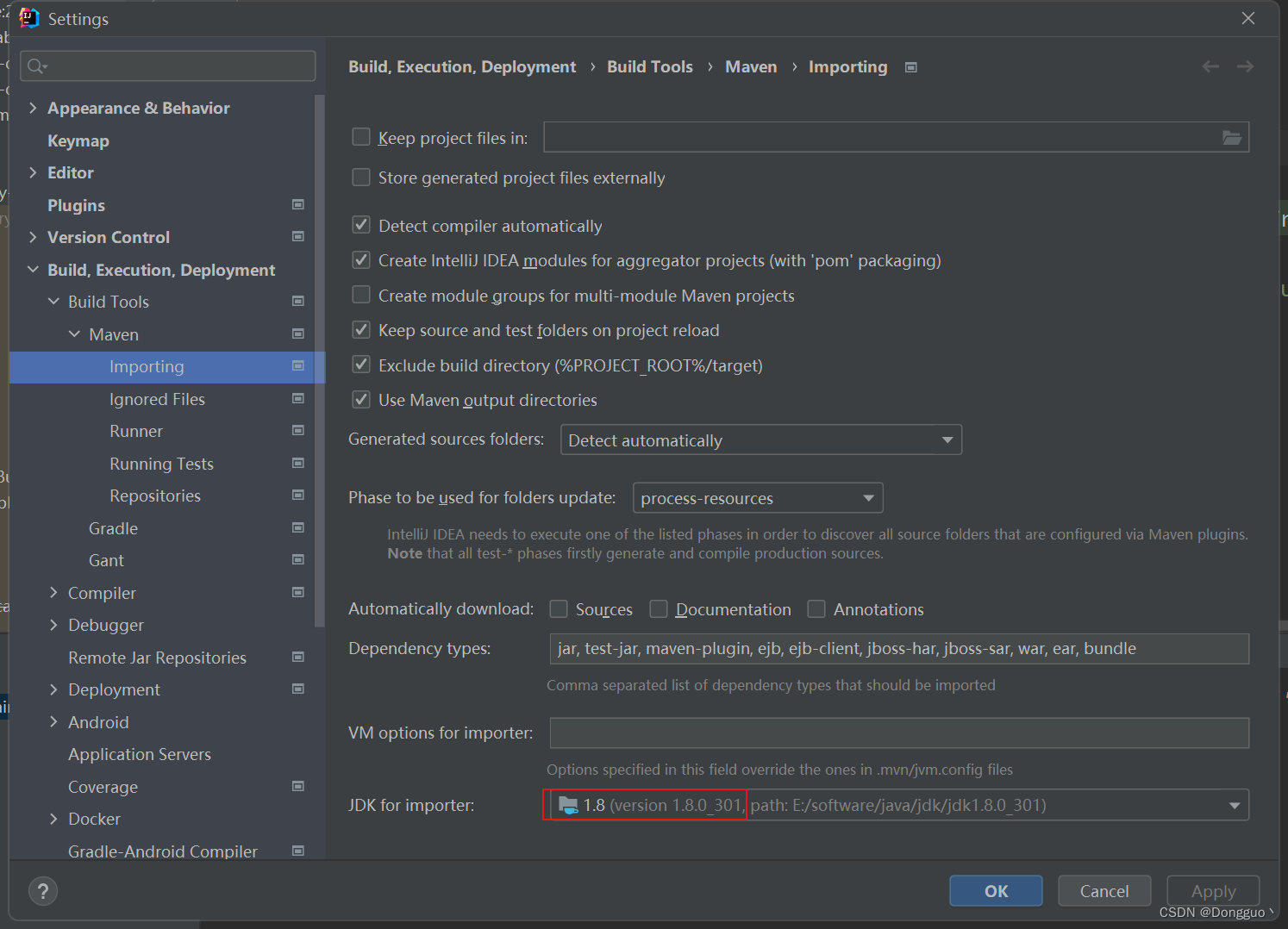1288x929 pixels.
Task: Click the project-level icon beside Build Tools
Action: point(298,301)
